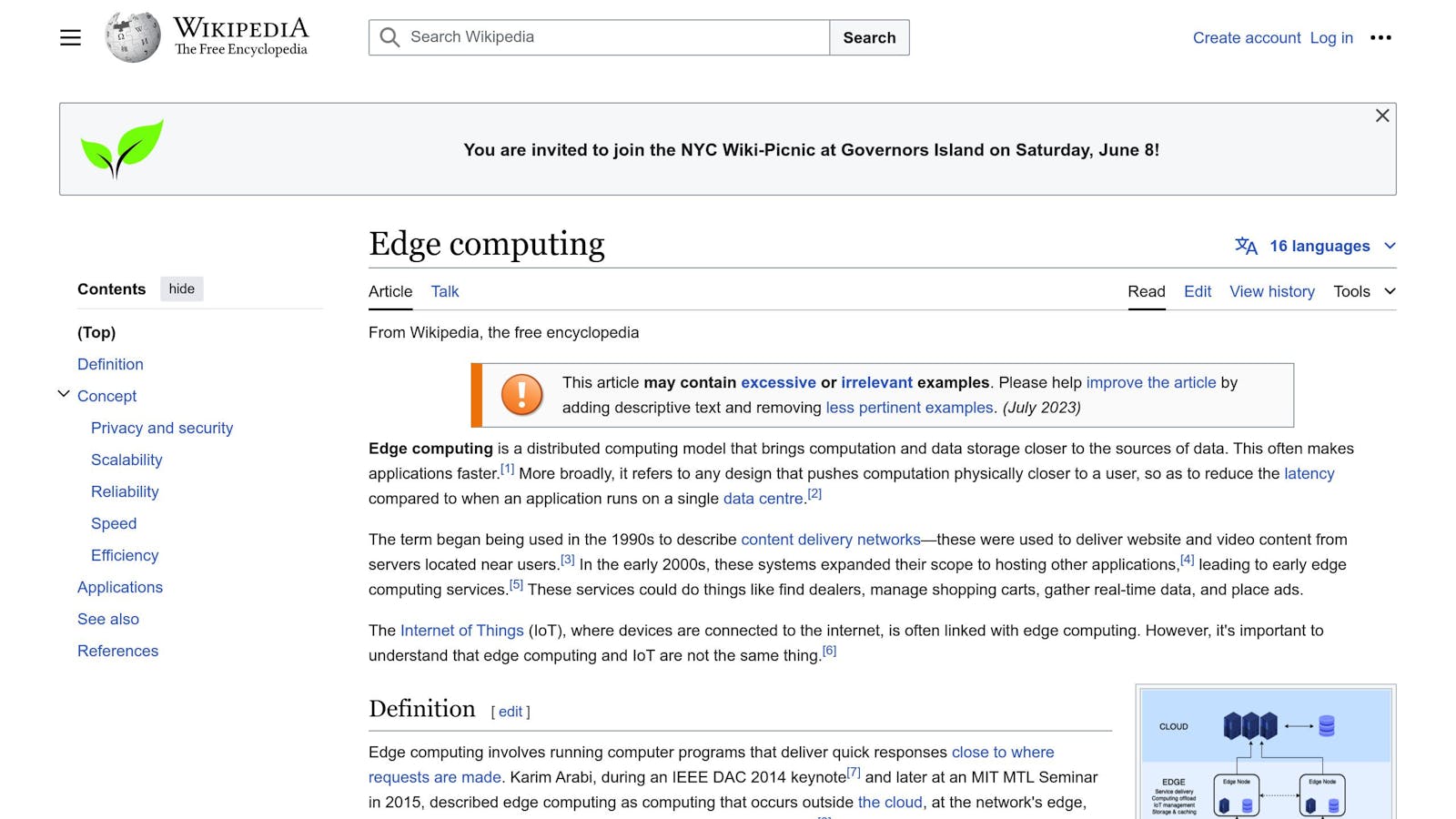The height and width of the screenshot is (819, 1456).
Task: Click the Search button
Action: (x=869, y=37)
